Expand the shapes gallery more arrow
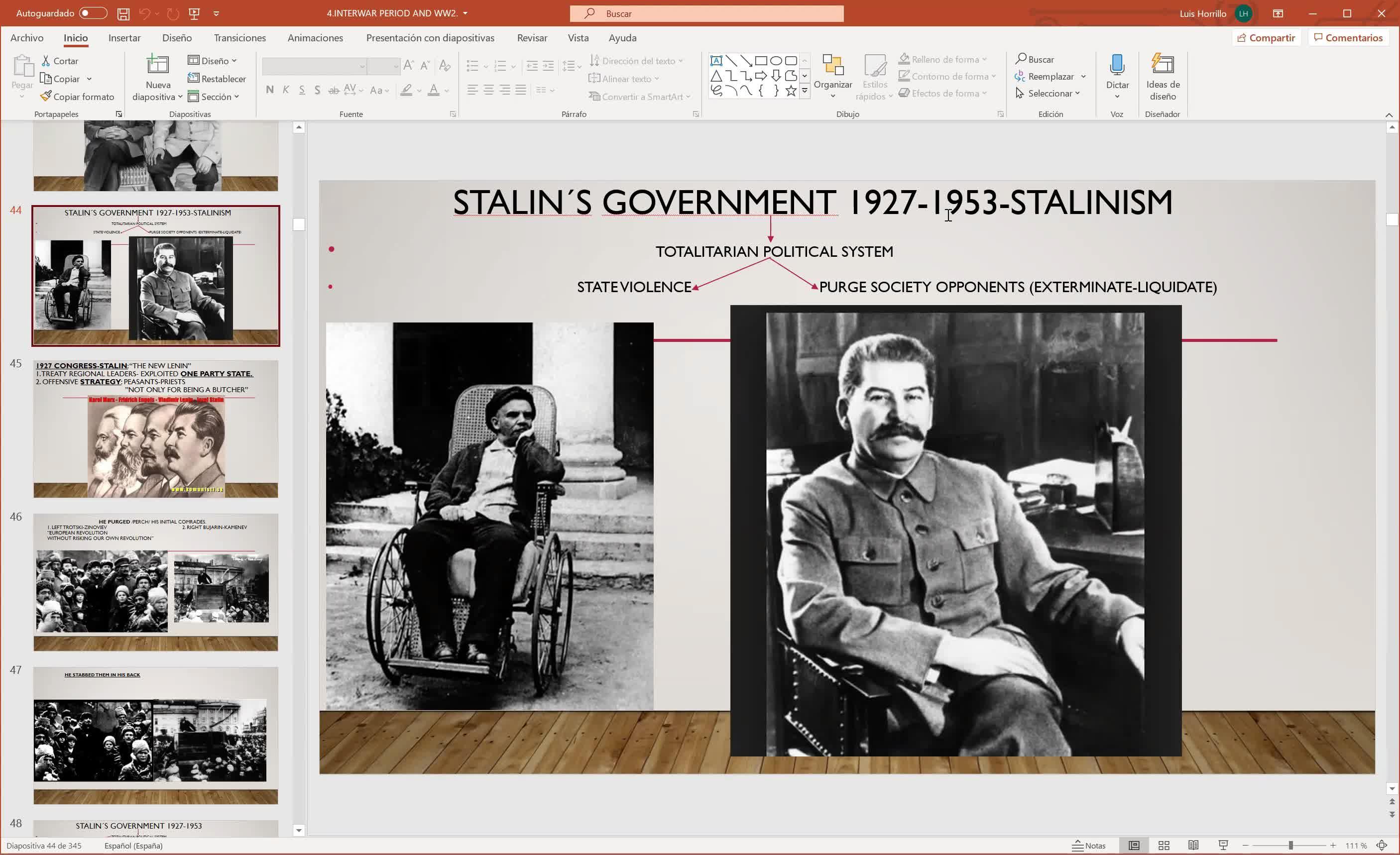 (x=805, y=91)
